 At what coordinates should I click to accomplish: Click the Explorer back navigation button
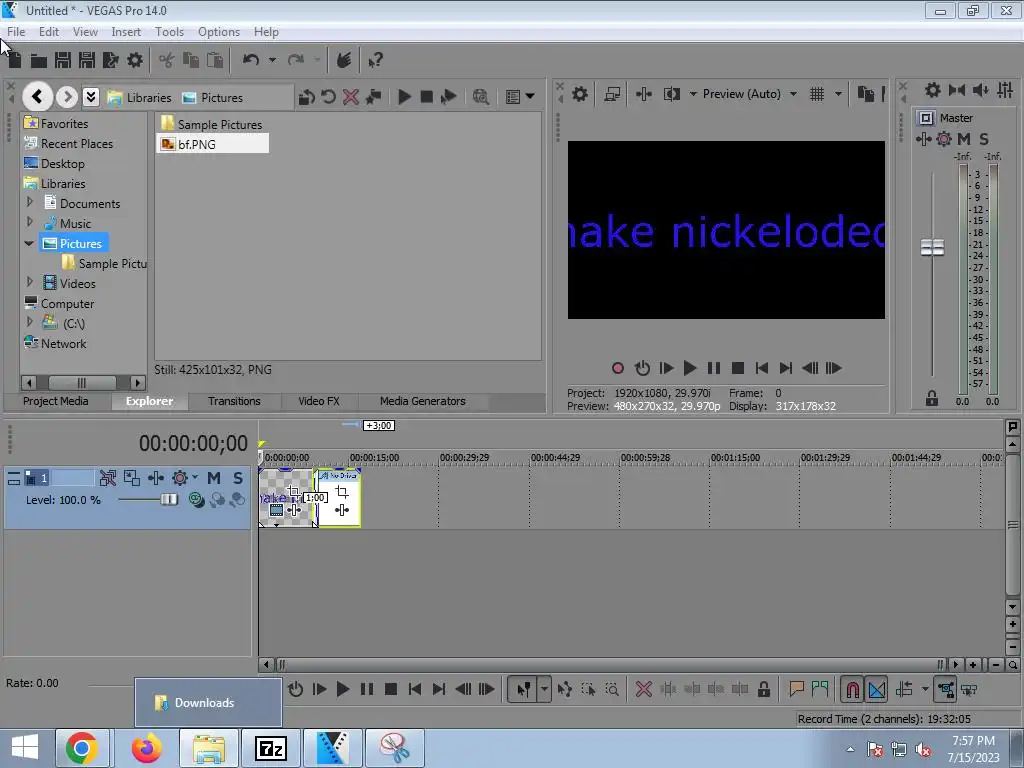pyautogui.click(x=37, y=97)
